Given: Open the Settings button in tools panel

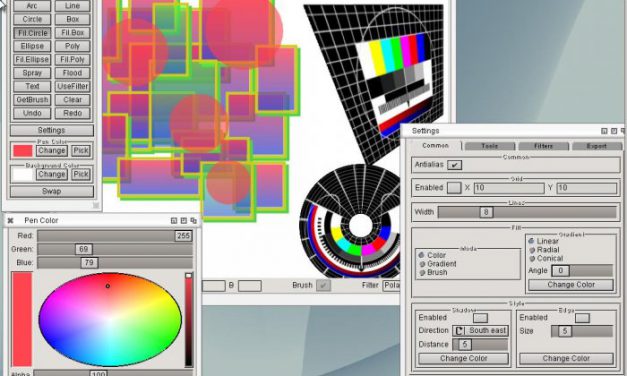Looking at the screenshot, I should pos(52,130).
